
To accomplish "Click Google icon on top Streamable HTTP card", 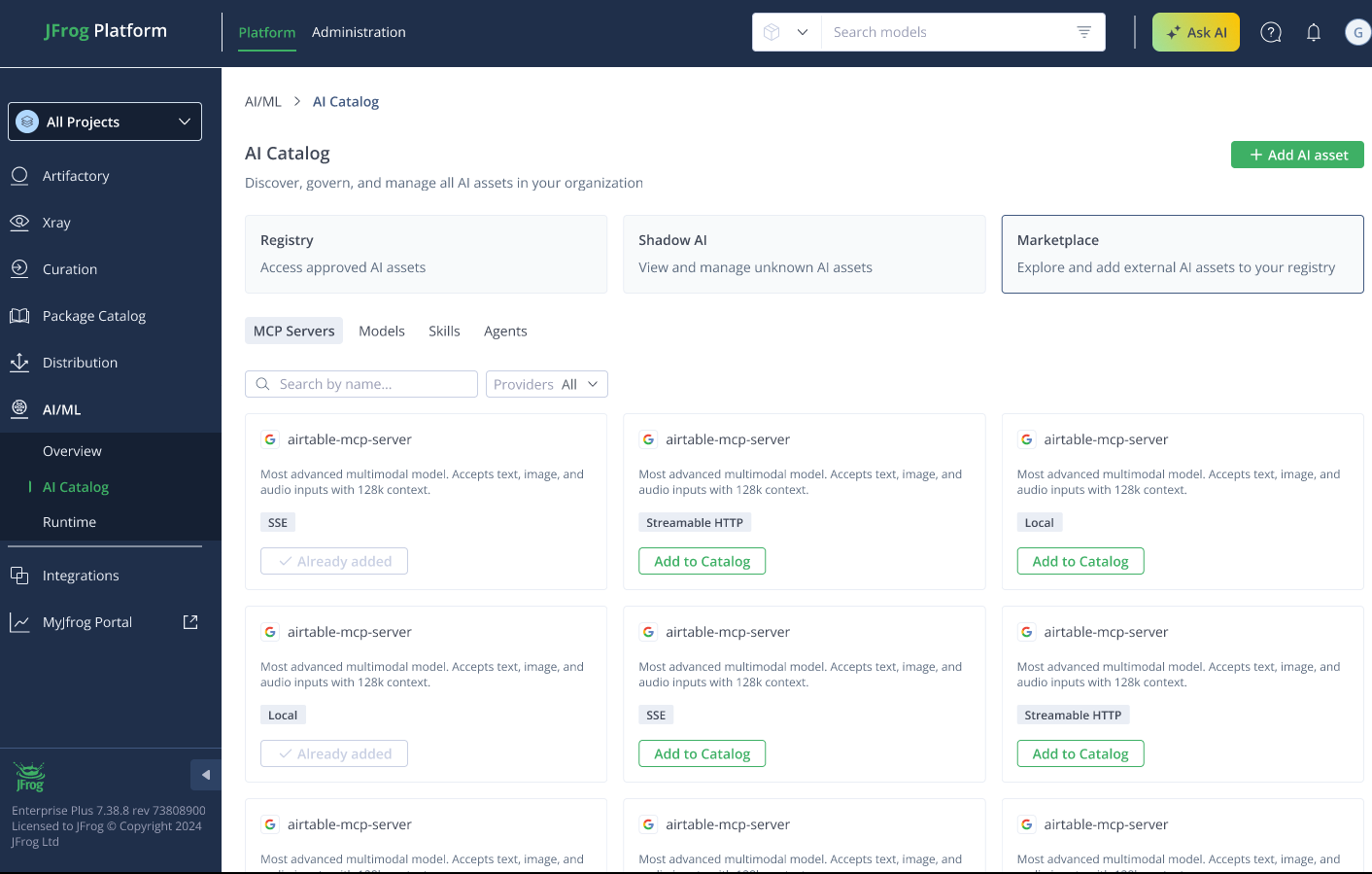I will click(x=648, y=439).
